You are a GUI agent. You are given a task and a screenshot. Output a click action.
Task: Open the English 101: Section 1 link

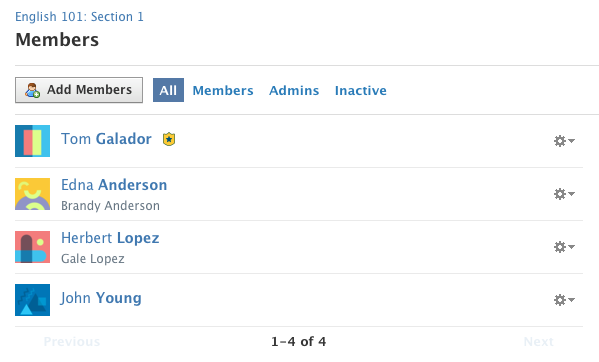[79, 17]
